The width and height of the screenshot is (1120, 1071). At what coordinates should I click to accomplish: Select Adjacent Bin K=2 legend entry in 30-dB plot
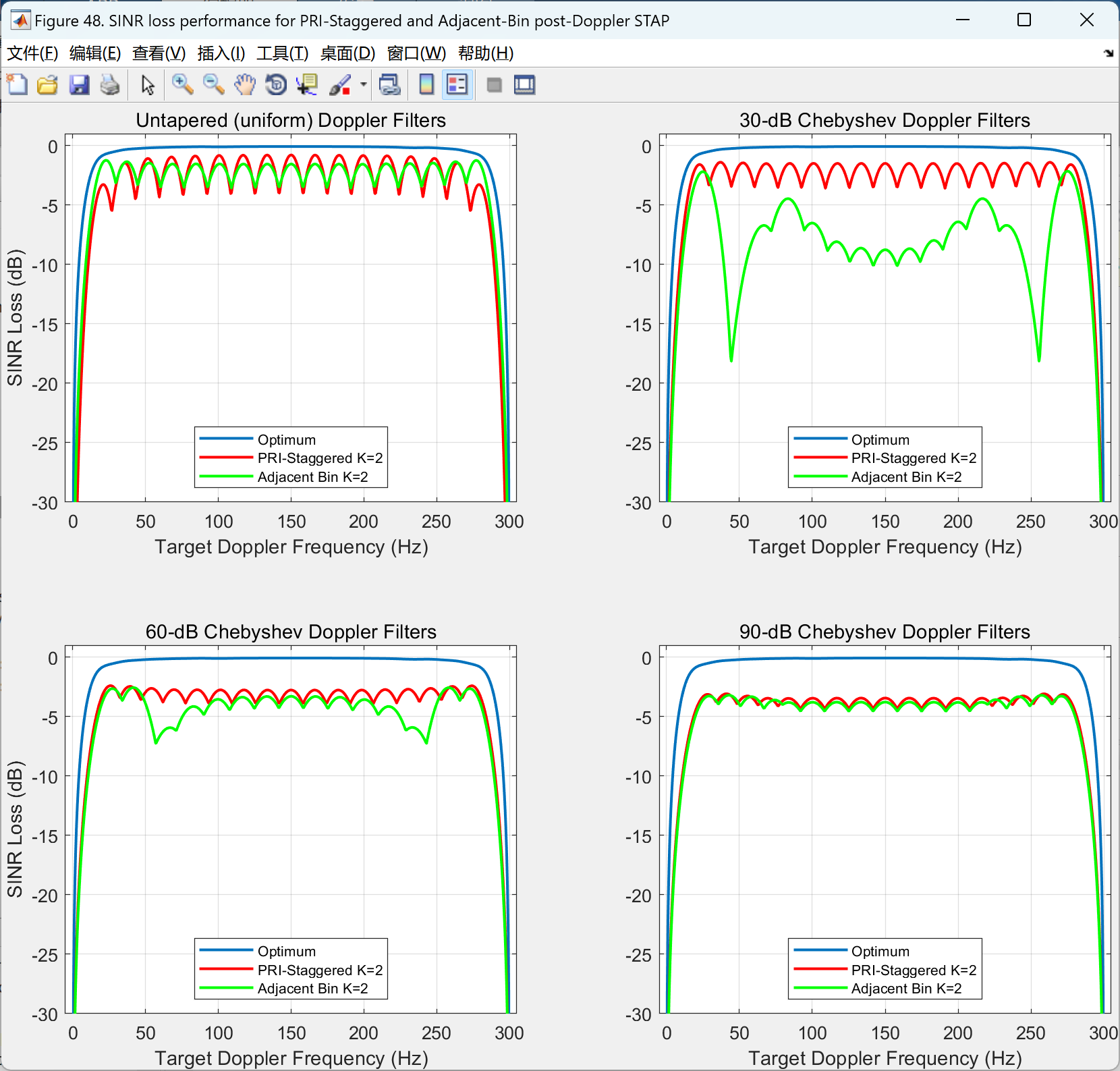[906, 477]
